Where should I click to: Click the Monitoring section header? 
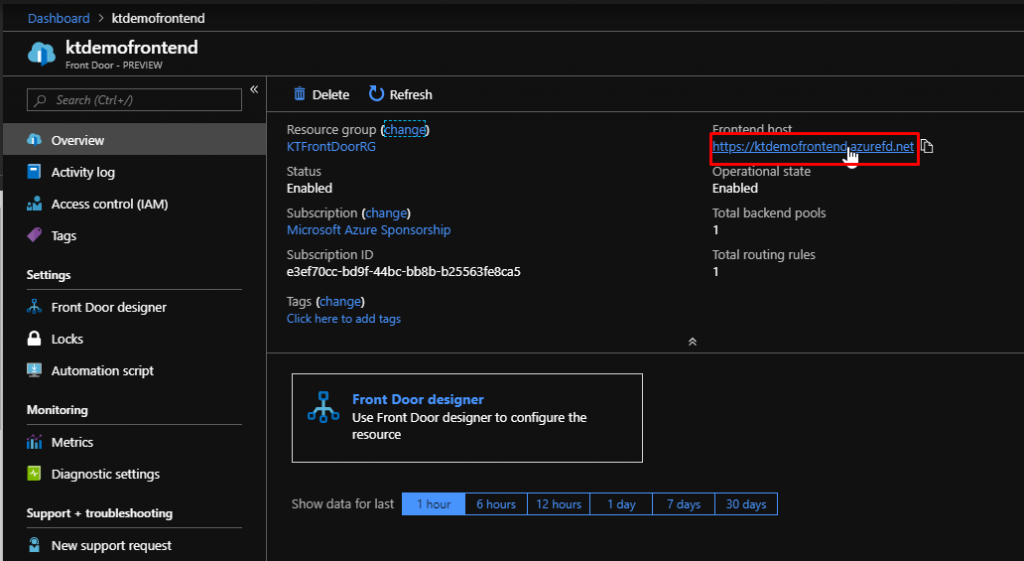tap(57, 410)
